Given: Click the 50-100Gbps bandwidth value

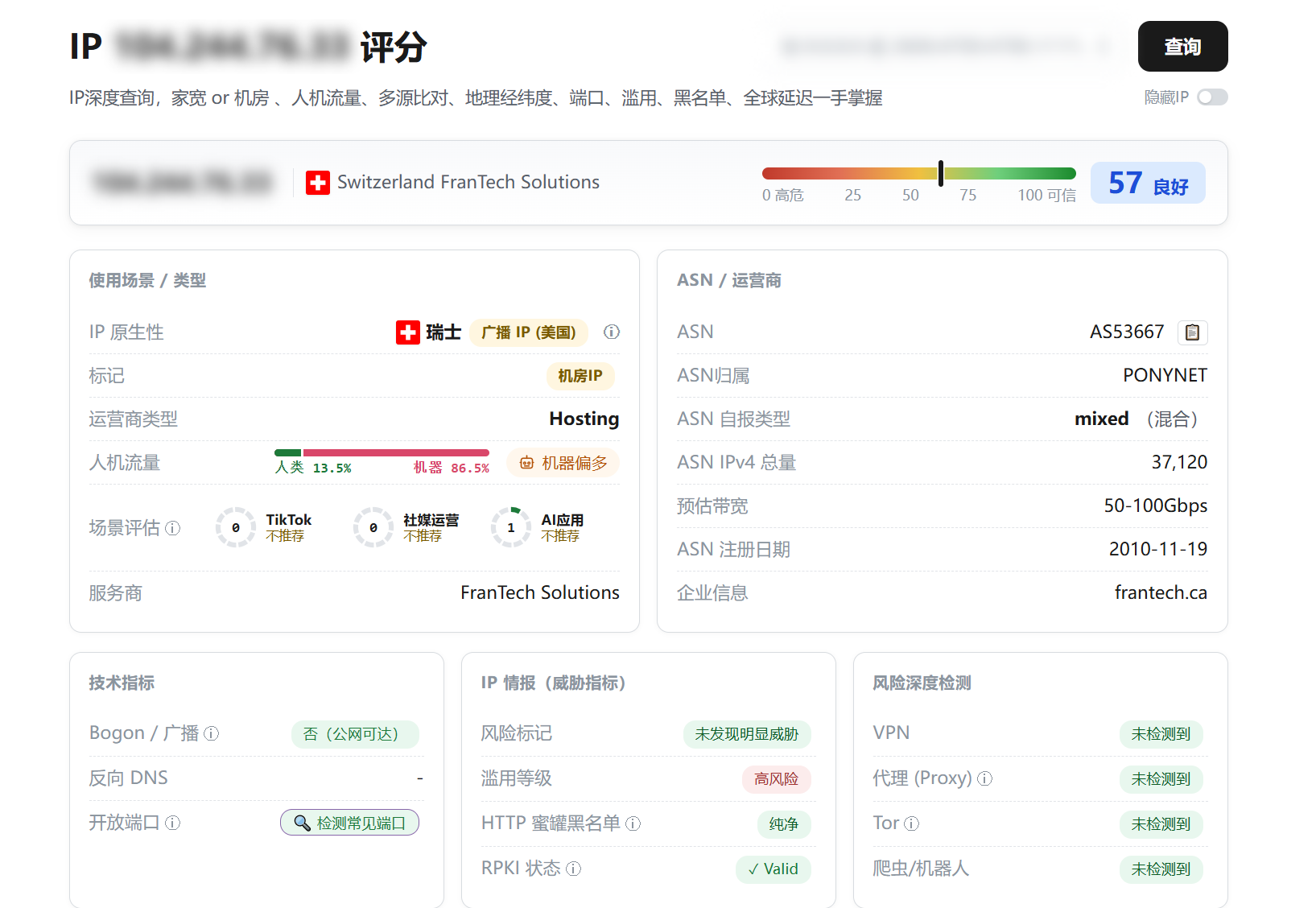Looking at the screenshot, I should tap(1156, 506).
